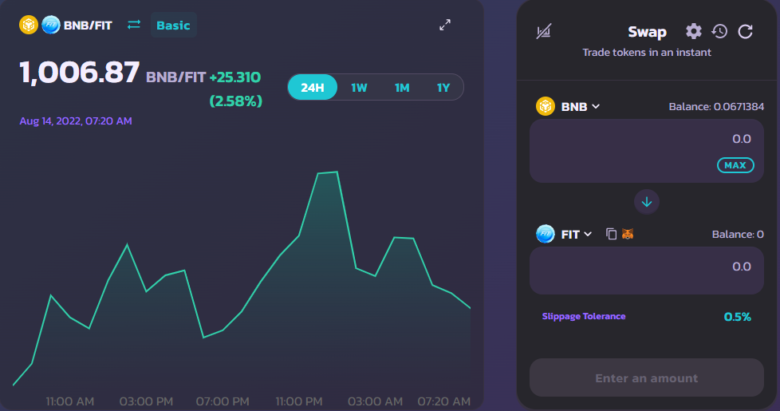
Task: Click the (2.58%) percentage change
Action: (236, 101)
